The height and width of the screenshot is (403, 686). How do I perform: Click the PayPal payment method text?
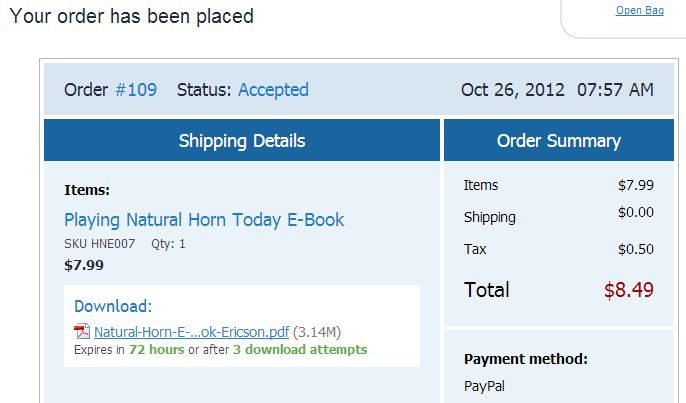point(484,386)
